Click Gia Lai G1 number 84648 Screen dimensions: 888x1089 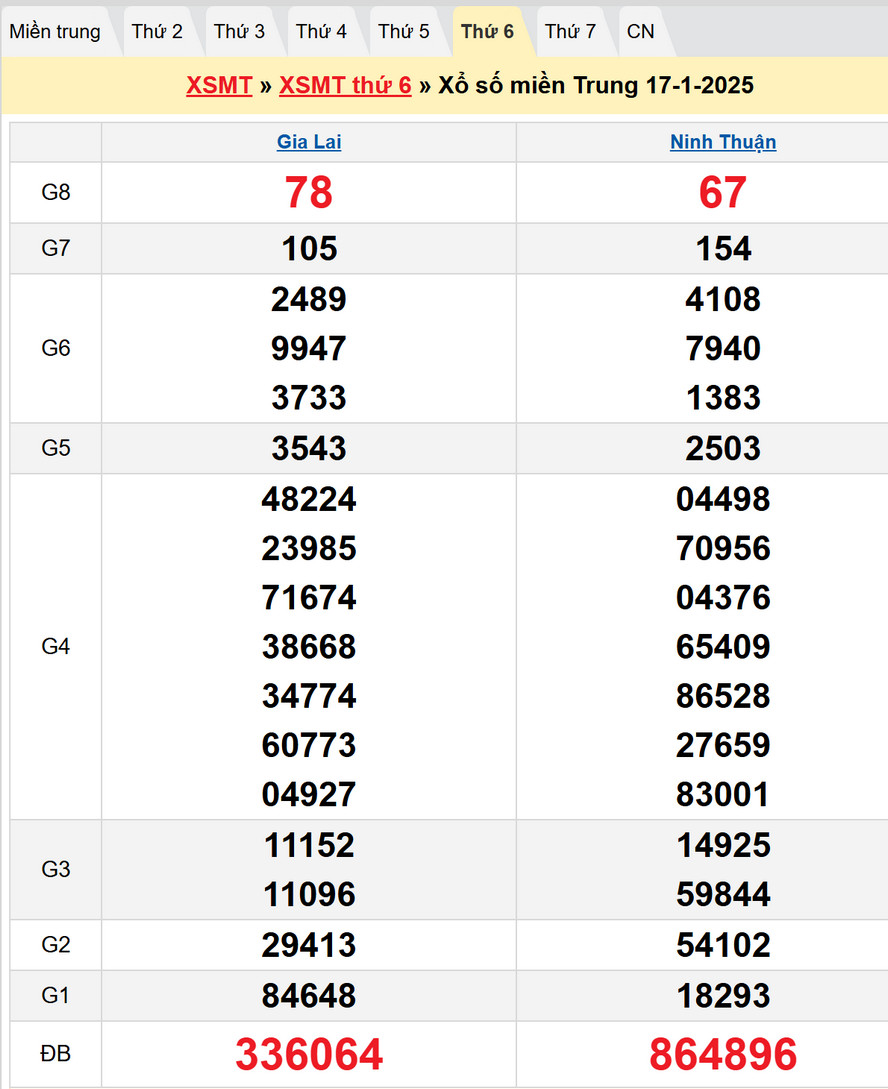309,996
